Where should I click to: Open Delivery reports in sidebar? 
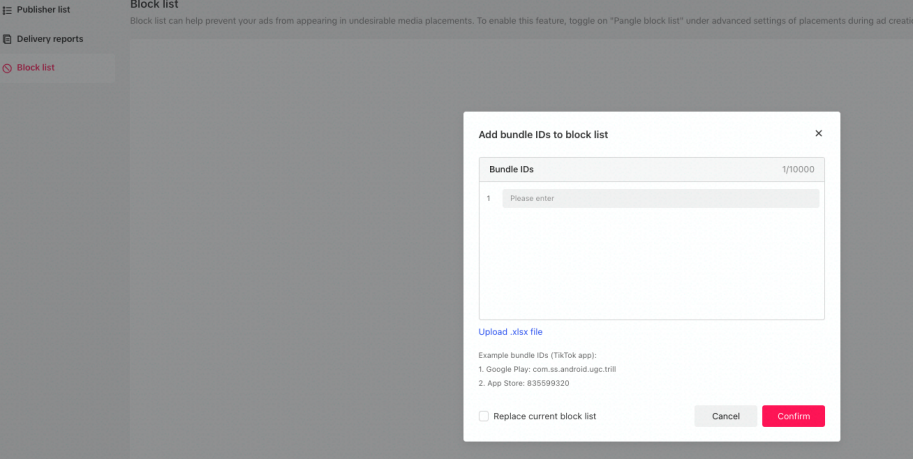(x=49, y=39)
